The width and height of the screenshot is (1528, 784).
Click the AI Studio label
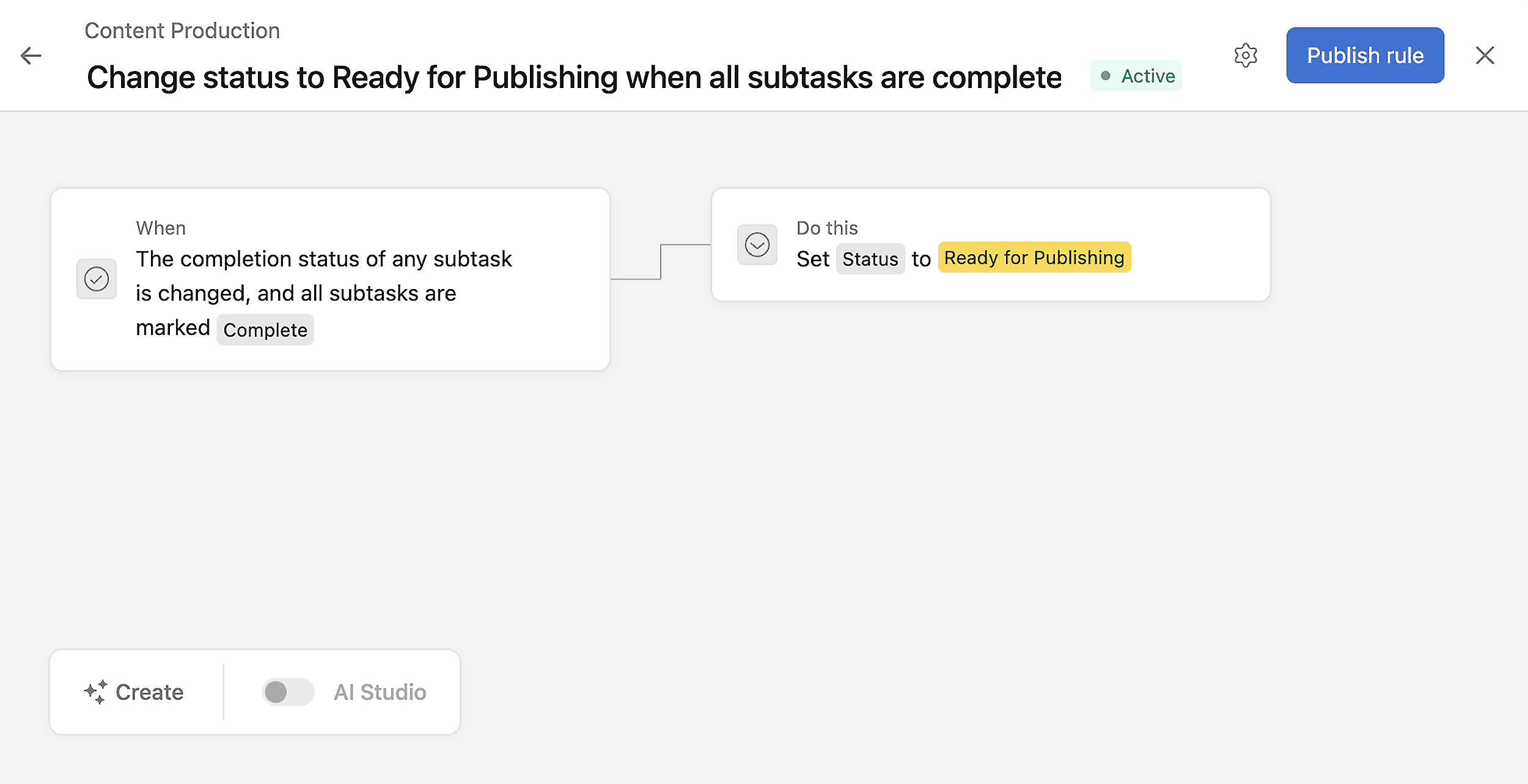point(379,692)
